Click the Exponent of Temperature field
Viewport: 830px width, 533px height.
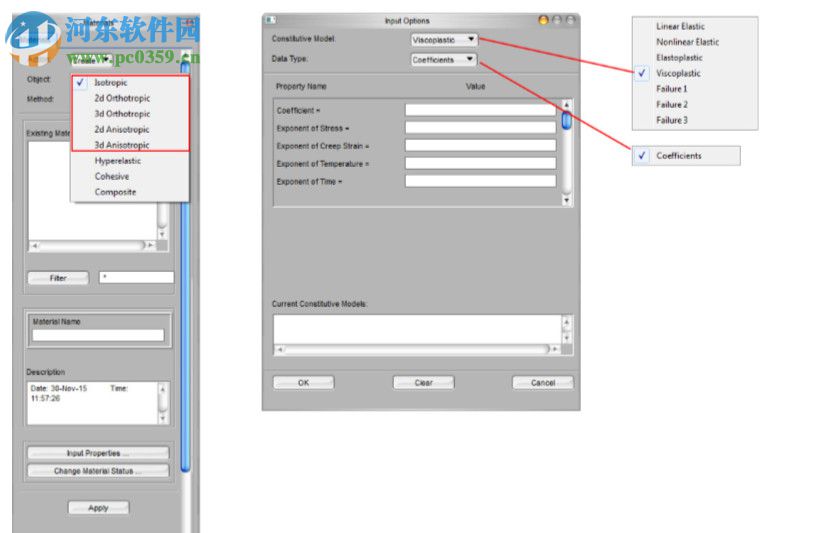481,164
